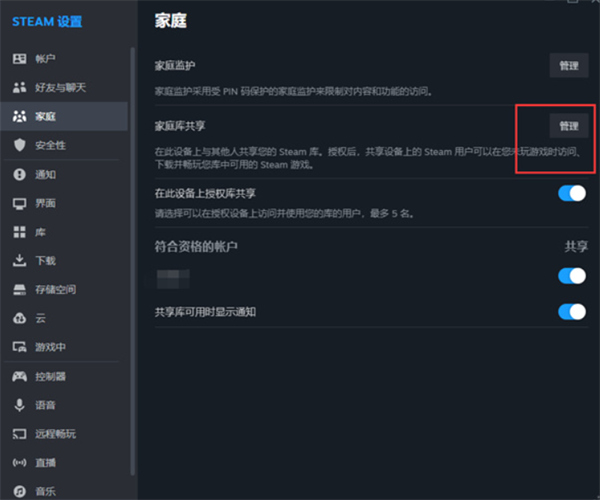Click the 音乐 music note icon
This screenshot has width=600, height=500.
click(20, 491)
